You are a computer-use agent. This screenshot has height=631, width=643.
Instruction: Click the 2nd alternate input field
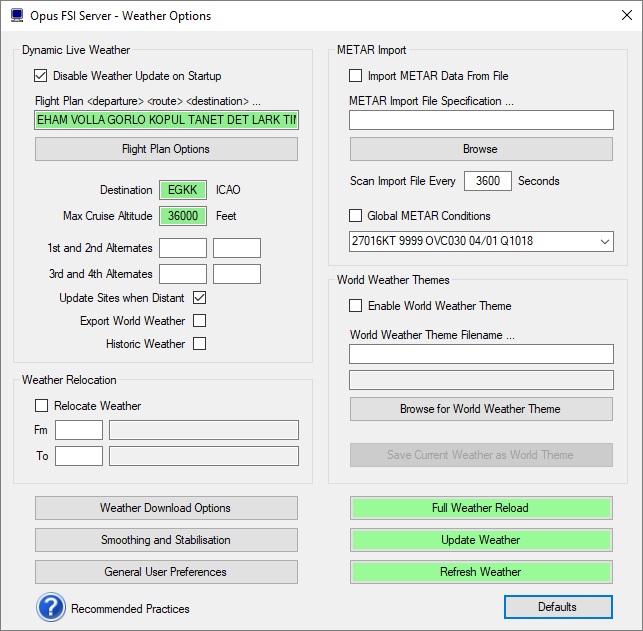click(x=237, y=248)
